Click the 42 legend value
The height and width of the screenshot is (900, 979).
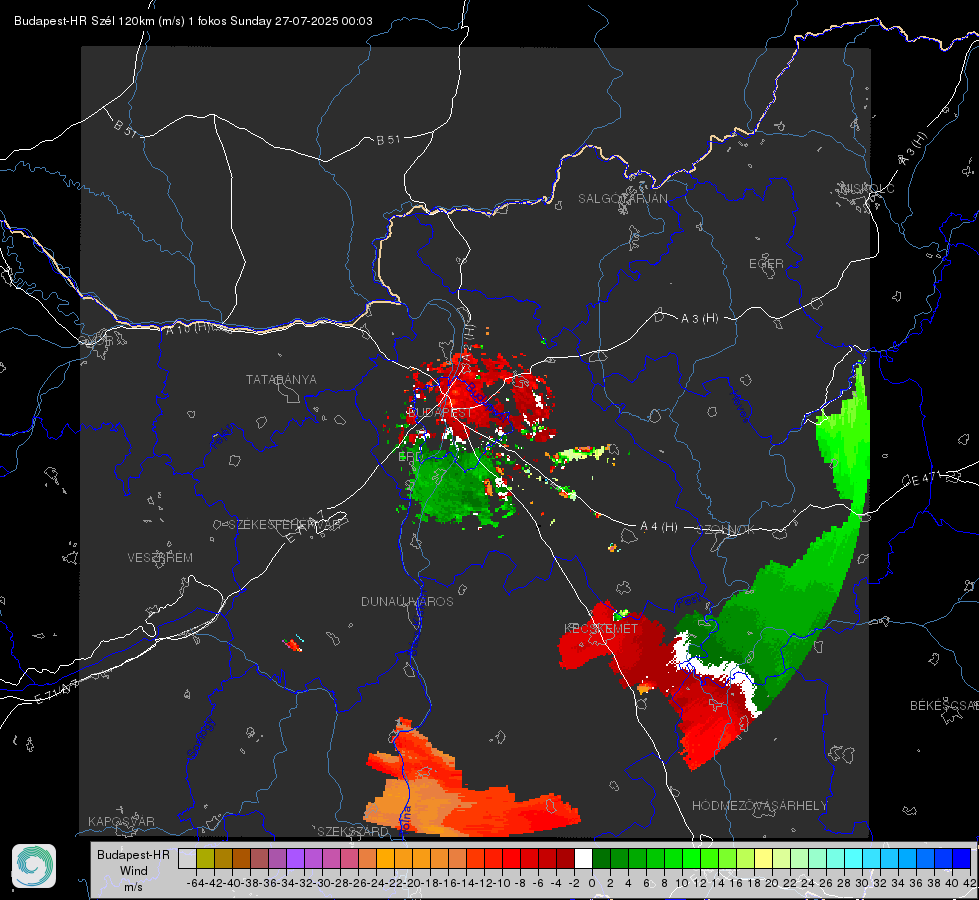[969, 883]
